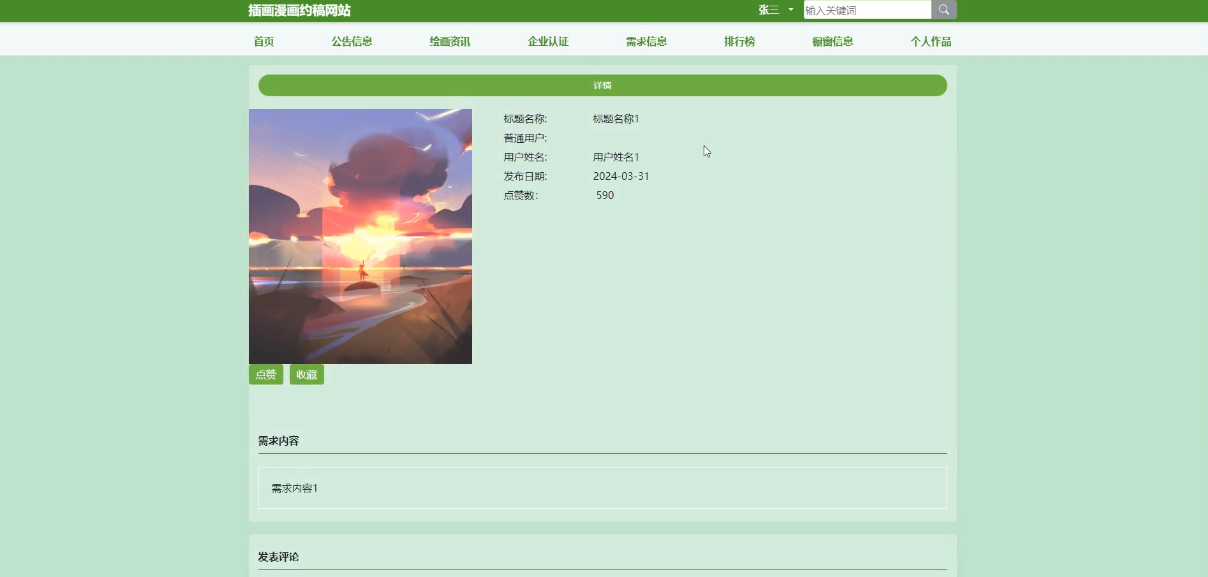Select the 标题名称1 value text

pos(616,119)
